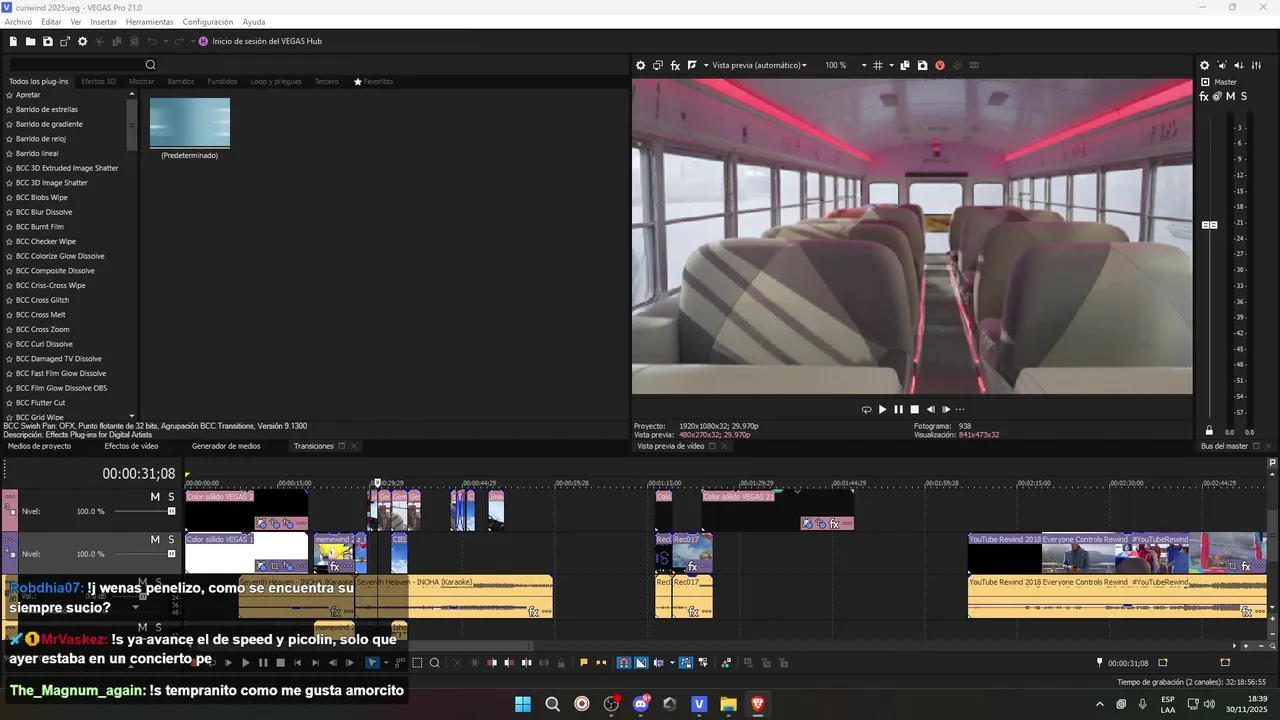Stop the video preview playback
The width and height of the screenshot is (1280, 720).
click(914, 409)
